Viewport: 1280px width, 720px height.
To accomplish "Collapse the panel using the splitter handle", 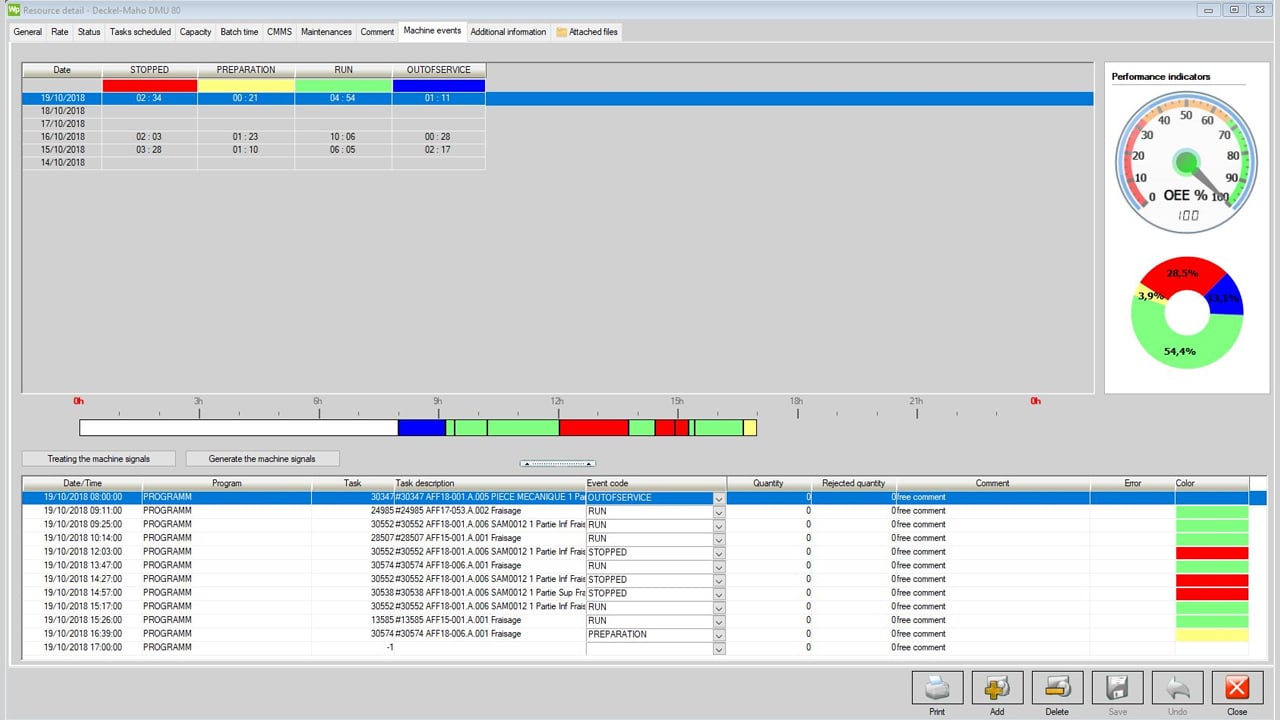I will (557, 464).
